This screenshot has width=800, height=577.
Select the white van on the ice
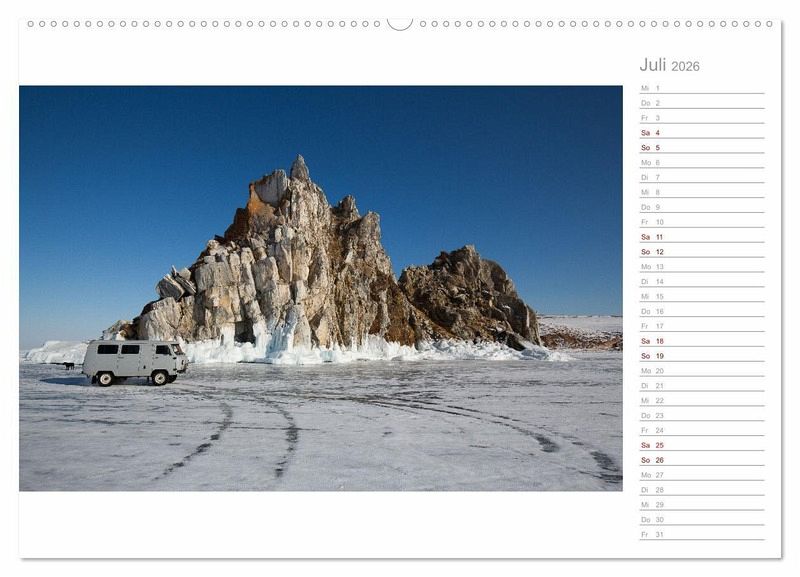[x=134, y=361]
